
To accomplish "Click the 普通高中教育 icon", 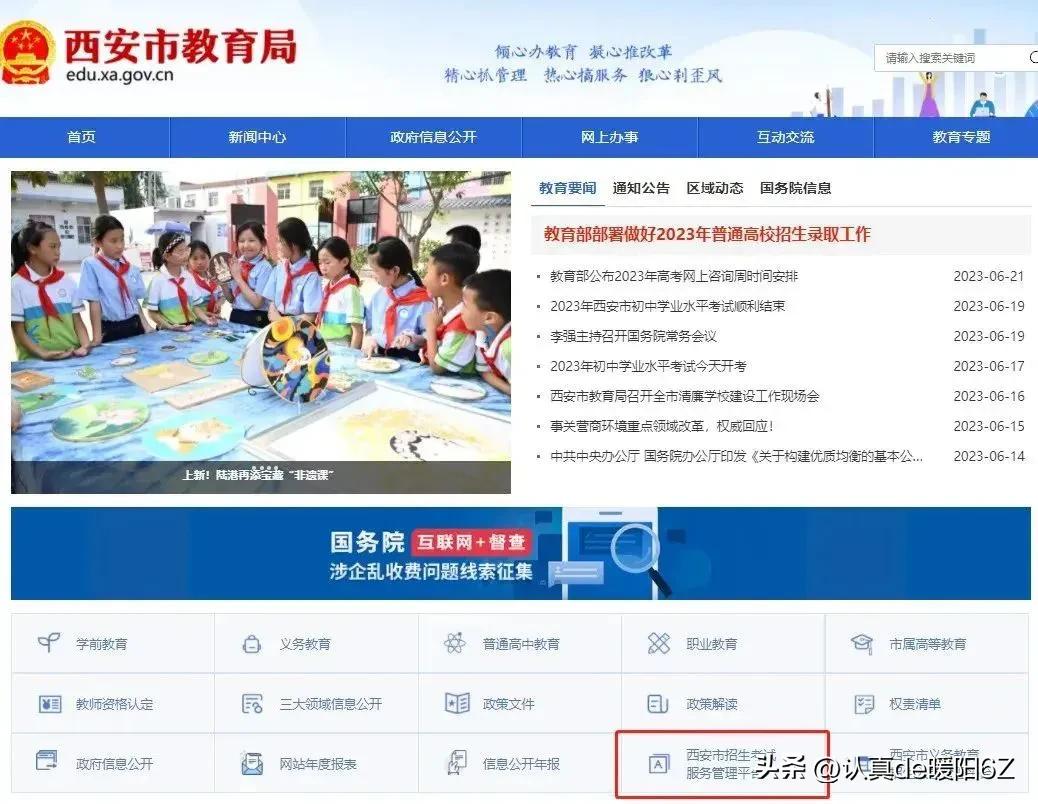I will point(455,643).
